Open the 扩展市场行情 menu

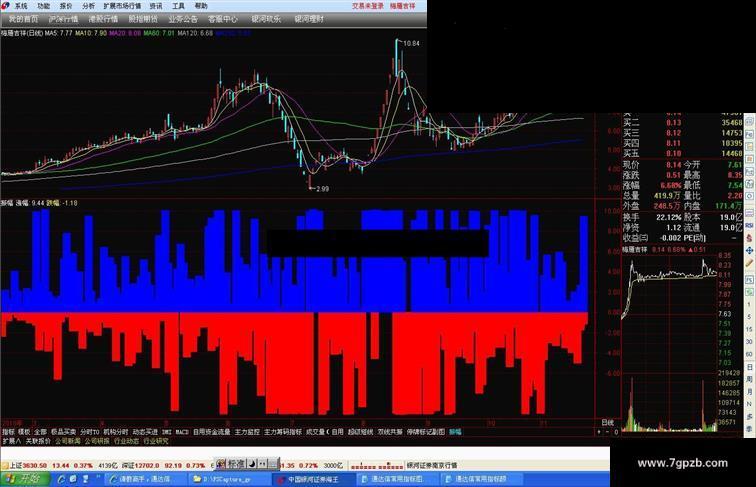(122, 6)
